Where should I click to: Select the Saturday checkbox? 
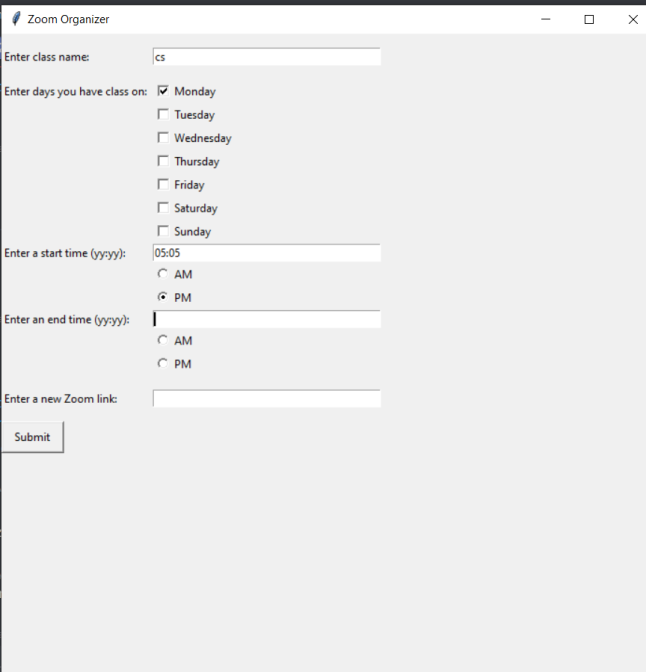coord(163,208)
